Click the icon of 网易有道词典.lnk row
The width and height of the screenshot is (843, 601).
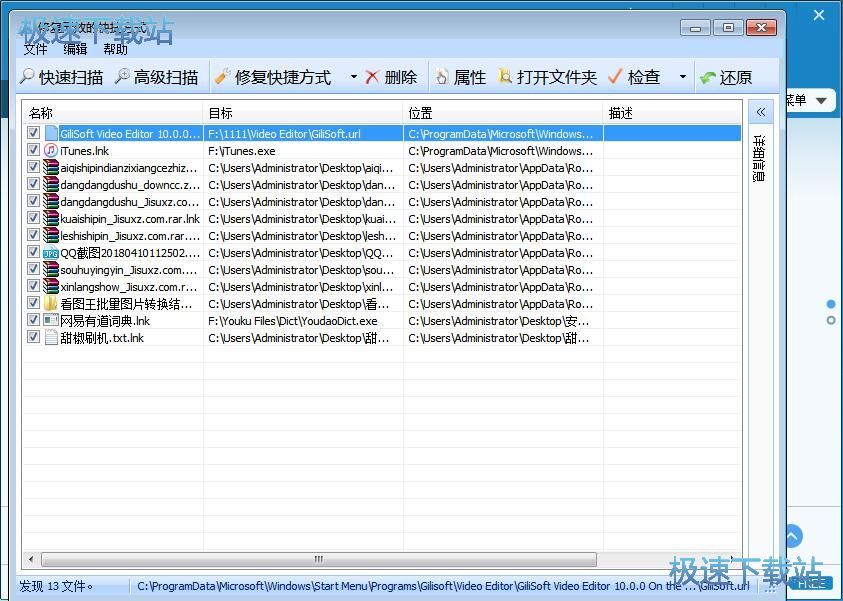[51, 321]
